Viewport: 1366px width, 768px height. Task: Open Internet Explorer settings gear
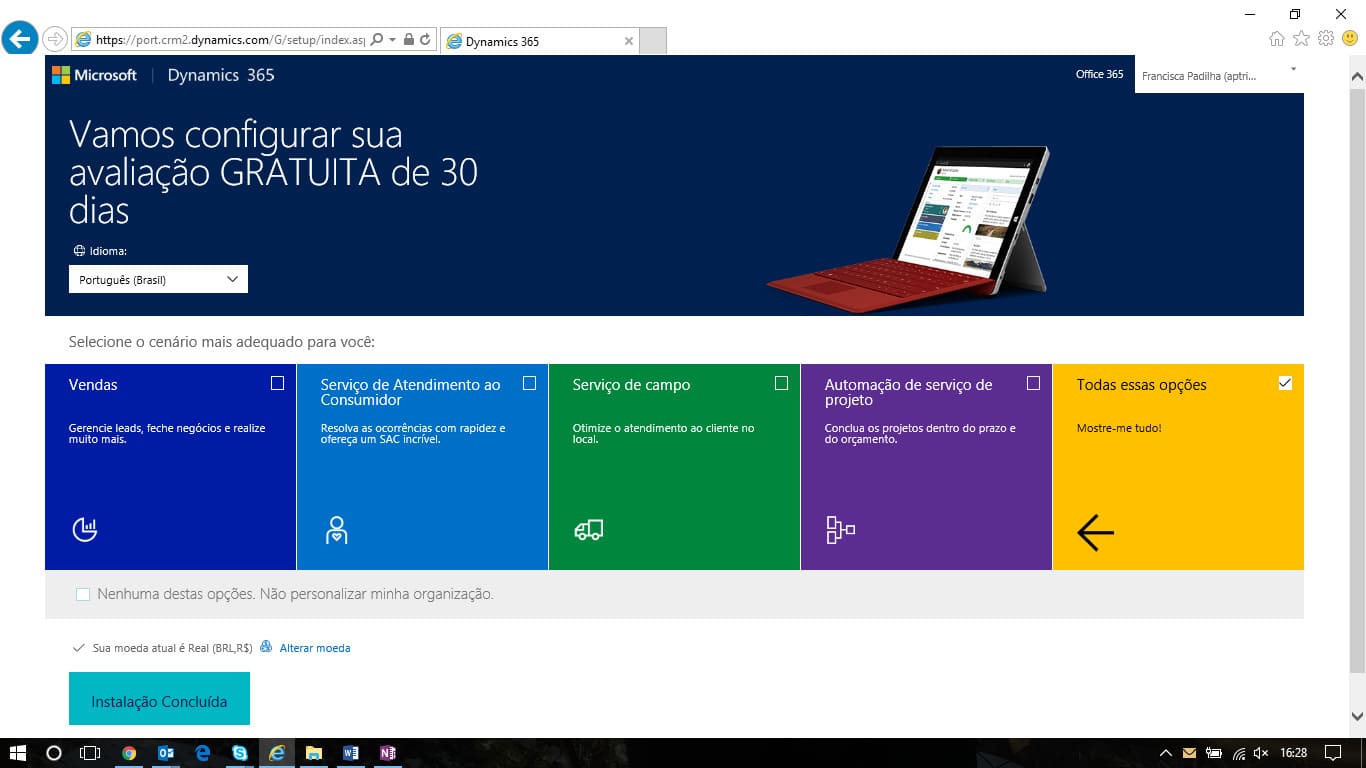1326,39
